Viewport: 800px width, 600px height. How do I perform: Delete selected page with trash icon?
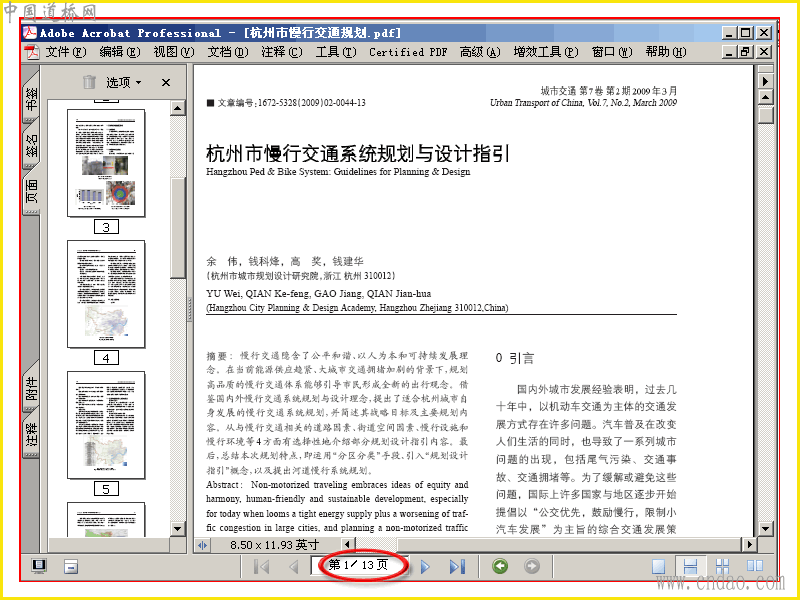pos(89,82)
